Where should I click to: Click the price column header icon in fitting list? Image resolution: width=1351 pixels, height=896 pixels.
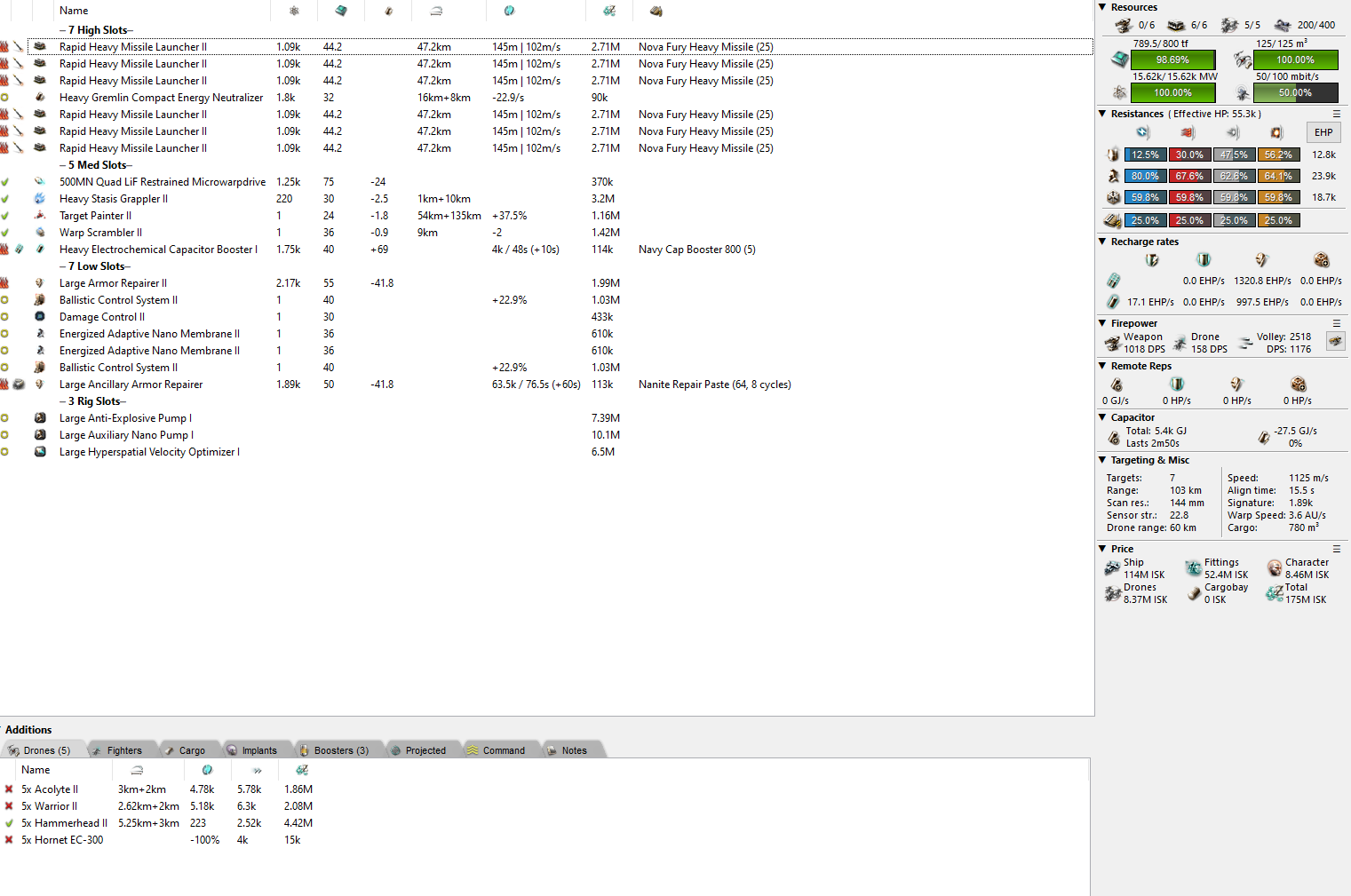pyautogui.click(x=609, y=11)
